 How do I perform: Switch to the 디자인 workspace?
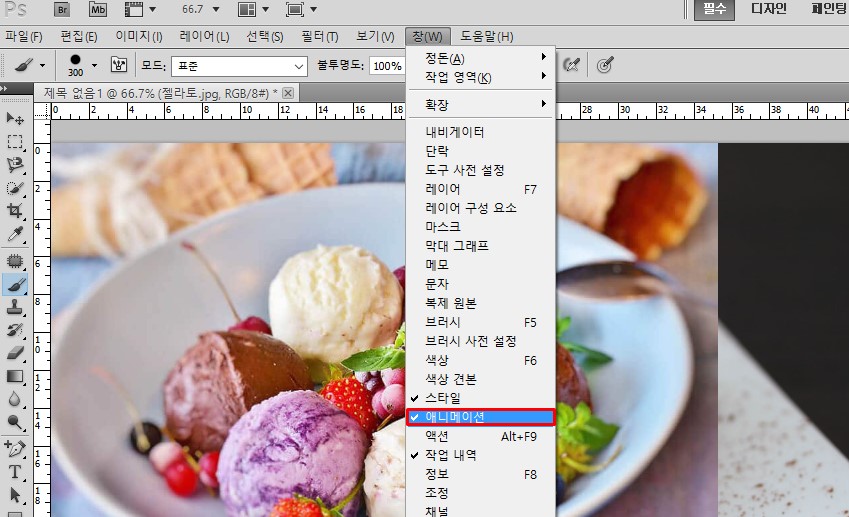coord(769,9)
